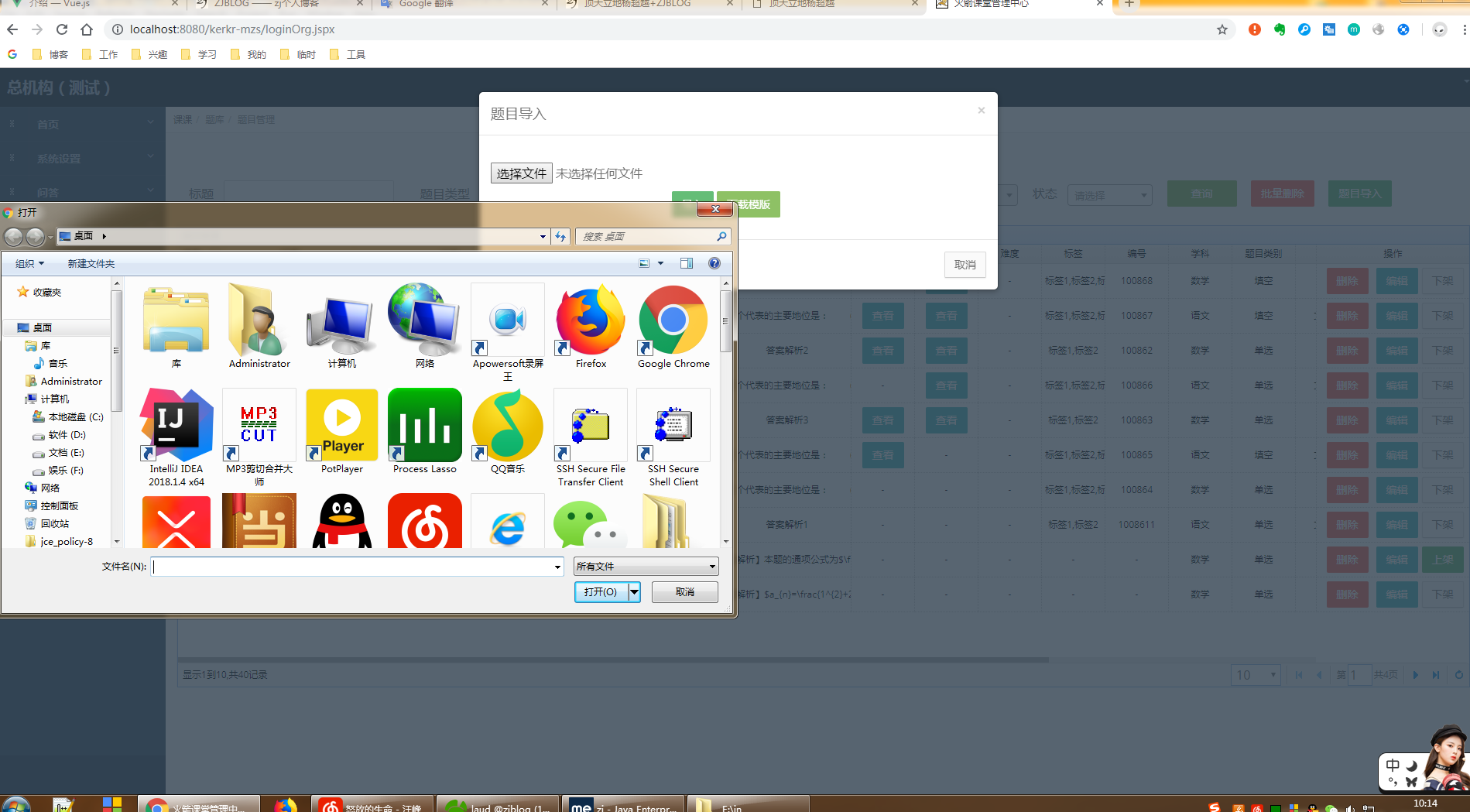Select 软件 (D:) drive in tree
This screenshot has width=1470, height=812.
pyautogui.click(x=60, y=434)
